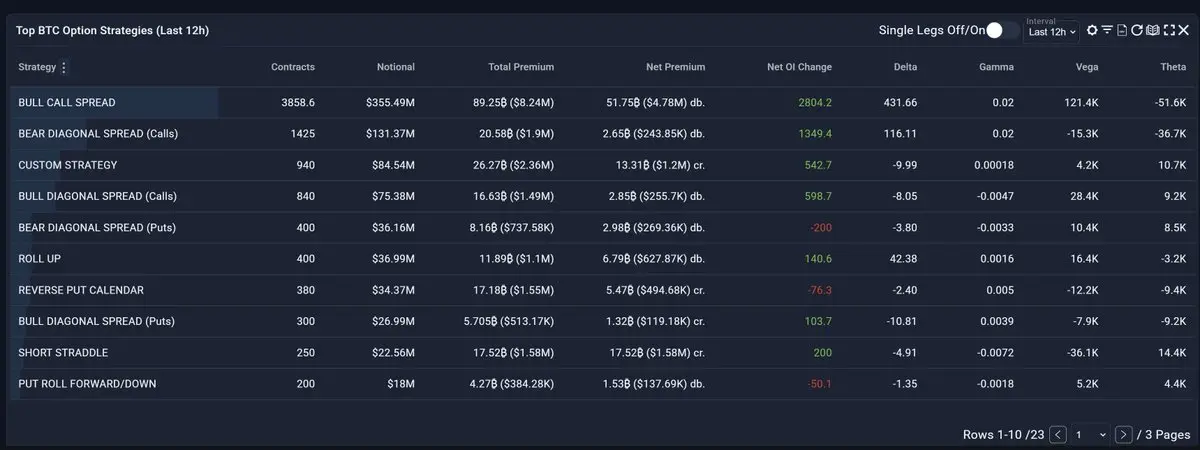Screen dimensions: 1200x450
Task: Go to the next page of rows
Action: (1124, 435)
